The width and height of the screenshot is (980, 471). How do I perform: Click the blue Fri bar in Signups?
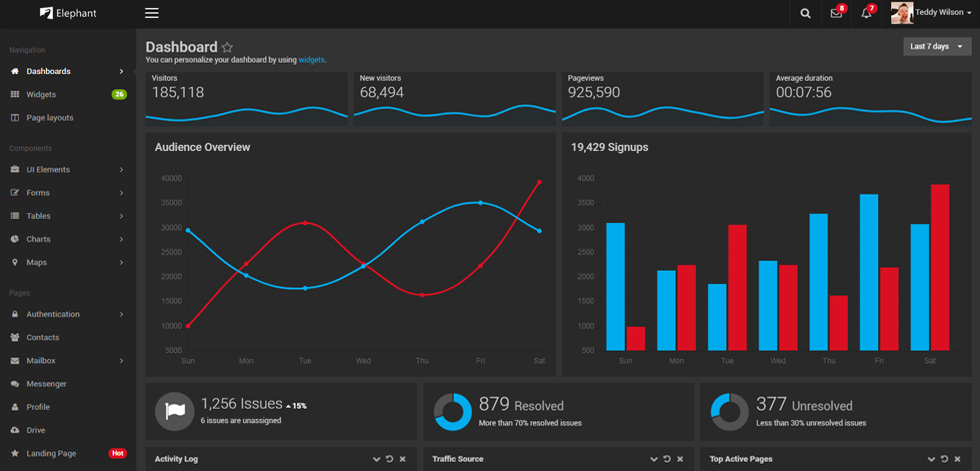(x=869, y=272)
